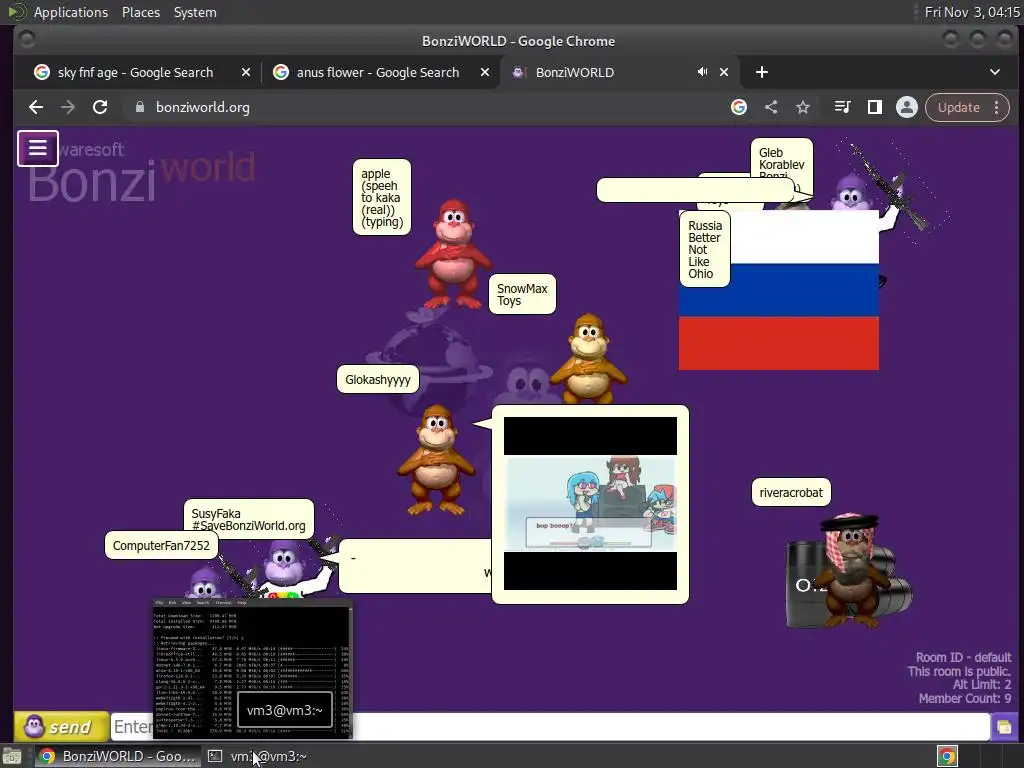Open Chrome profile avatar
The width and height of the screenshot is (1024, 768).
906,107
